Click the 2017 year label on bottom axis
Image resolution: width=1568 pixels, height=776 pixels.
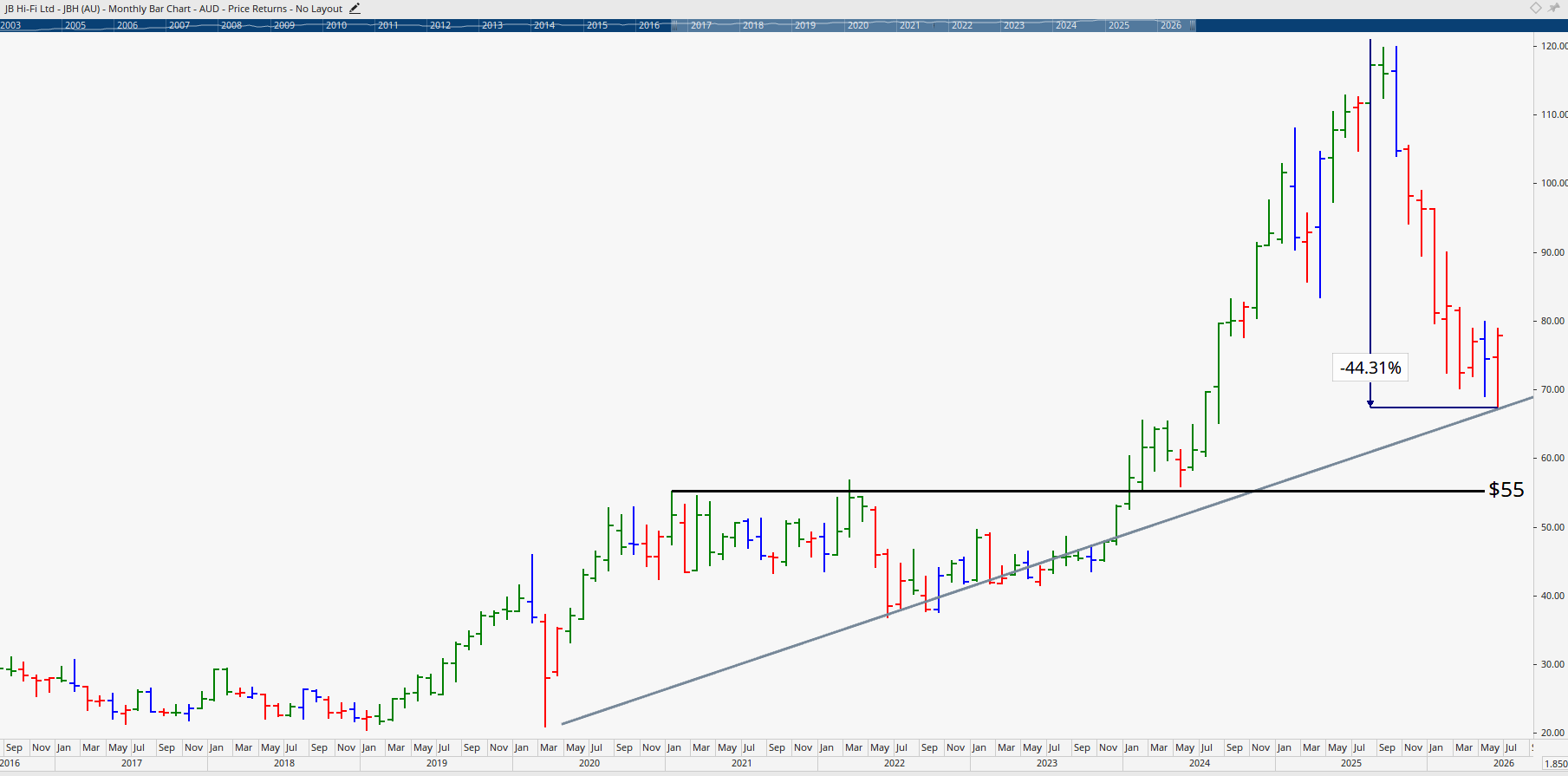coord(132,763)
